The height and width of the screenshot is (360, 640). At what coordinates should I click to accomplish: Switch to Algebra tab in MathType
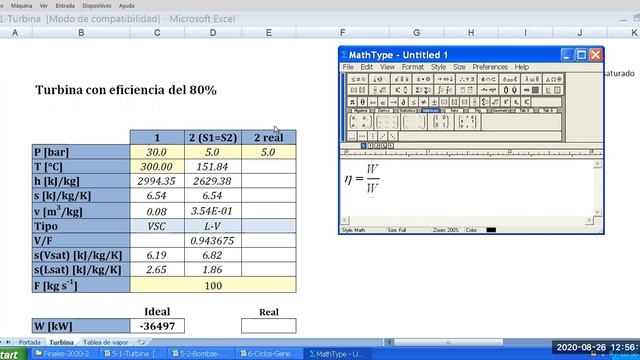361,111
